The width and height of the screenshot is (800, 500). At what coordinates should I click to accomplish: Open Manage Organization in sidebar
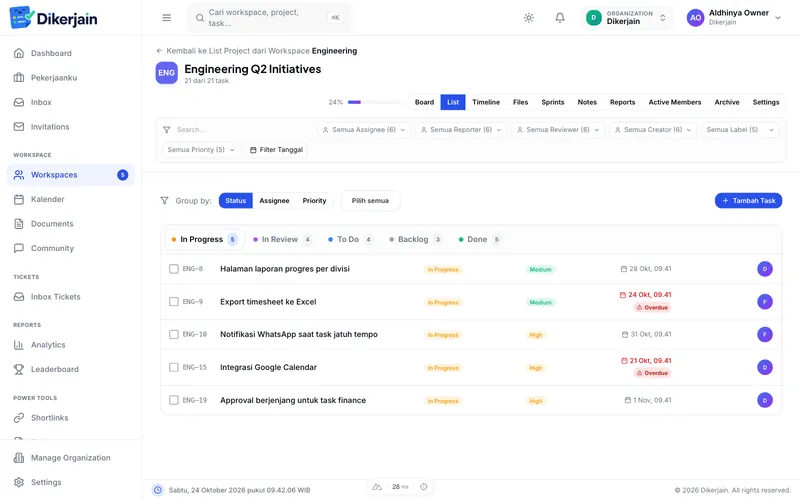point(70,458)
